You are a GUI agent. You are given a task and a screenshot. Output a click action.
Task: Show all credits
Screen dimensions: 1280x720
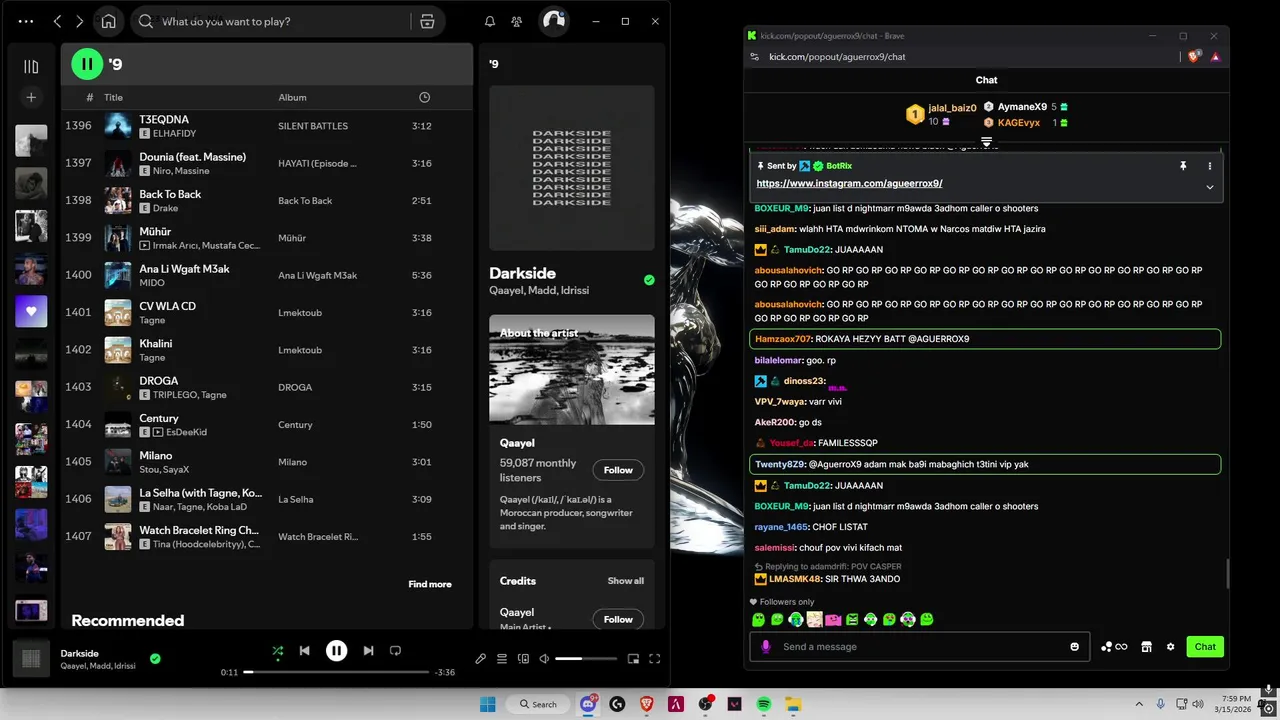[626, 581]
